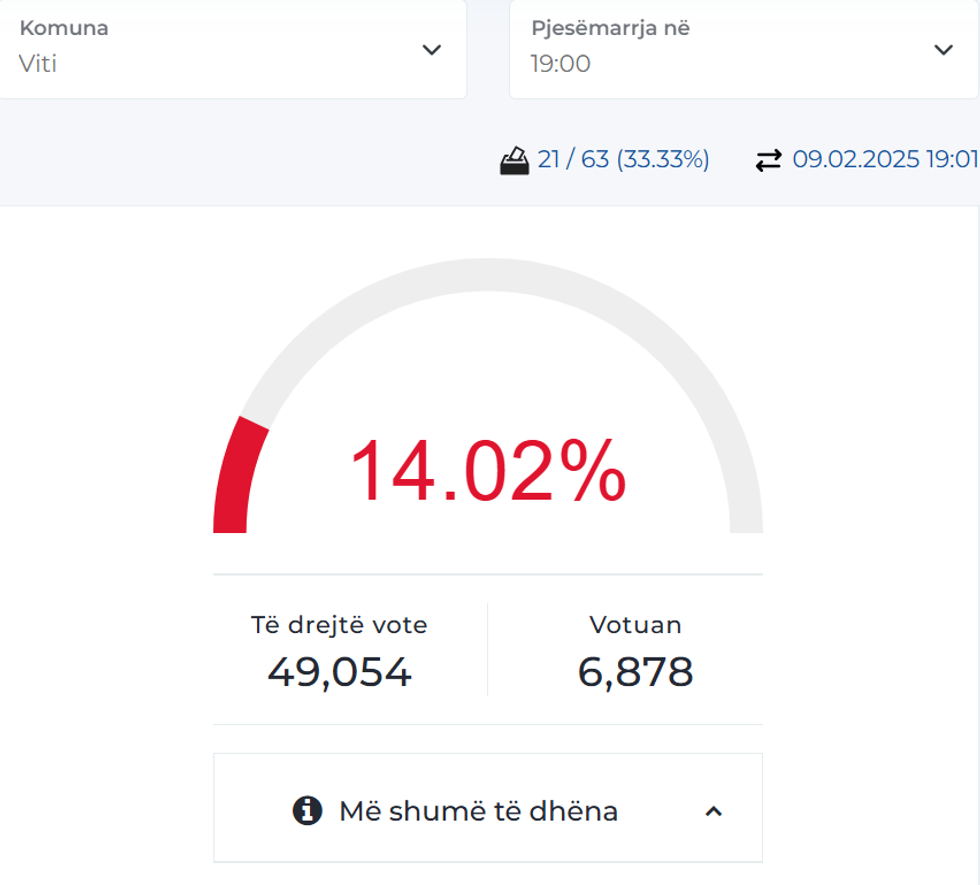Collapse details using the up chevron
Screen dimensions: 980x885
pyautogui.click(x=713, y=811)
